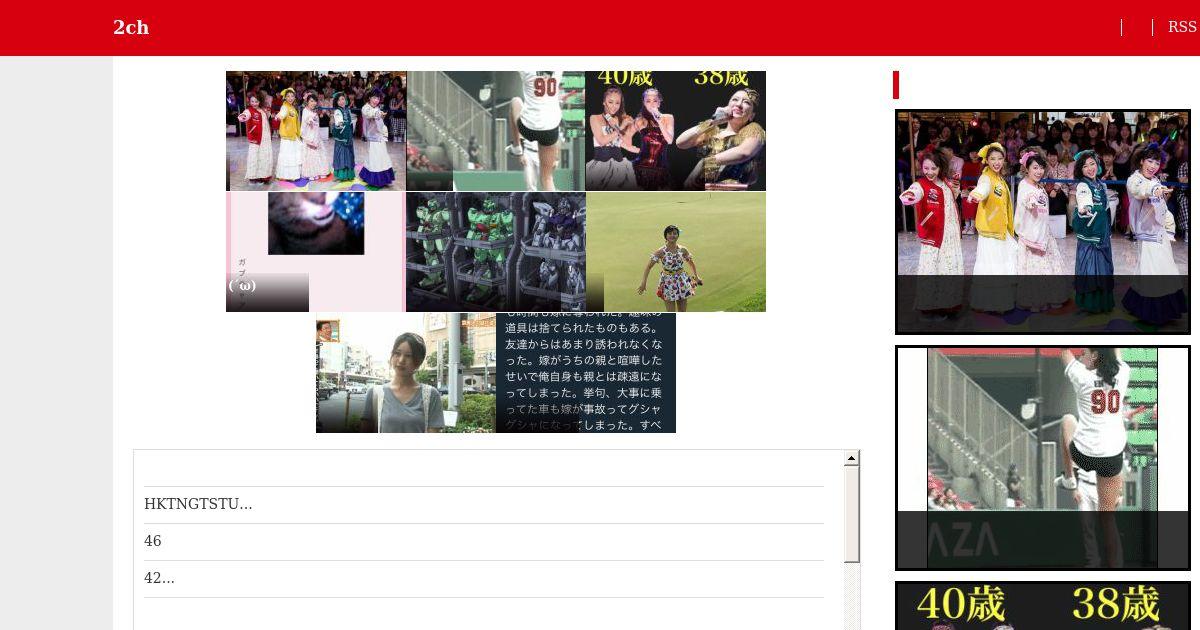Open thumbnail of woman on street
Image resolution: width=1200 pixels, height=630 pixels.
pyautogui.click(x=406, y=373)
